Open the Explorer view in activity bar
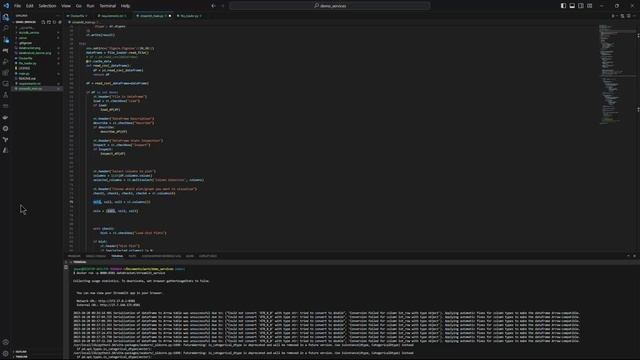The width and height of the screenshot is (640, 360). [x=6, y=18]
